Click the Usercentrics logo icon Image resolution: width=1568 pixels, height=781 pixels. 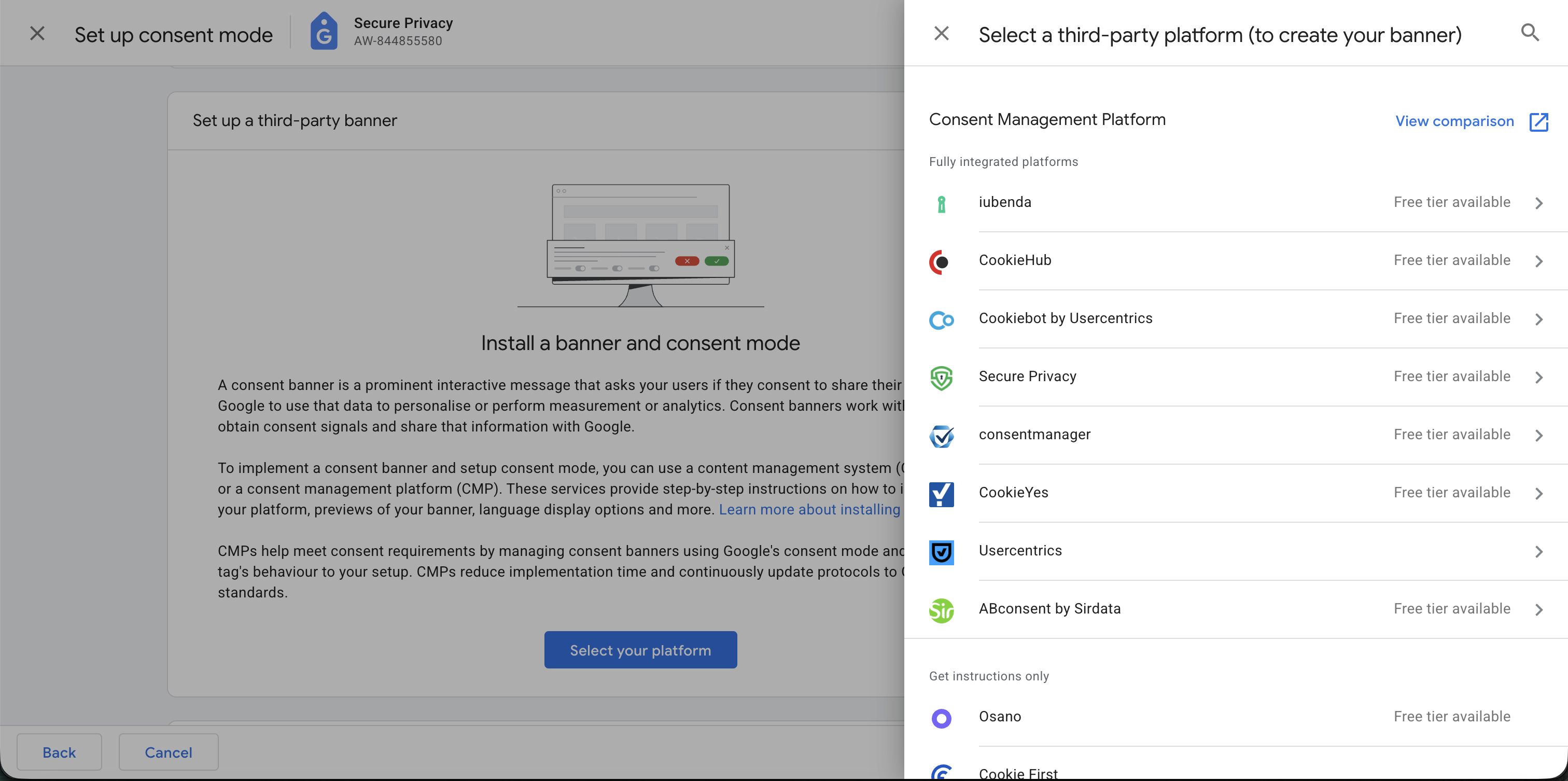pyautogui.click(x=941, y=552)
